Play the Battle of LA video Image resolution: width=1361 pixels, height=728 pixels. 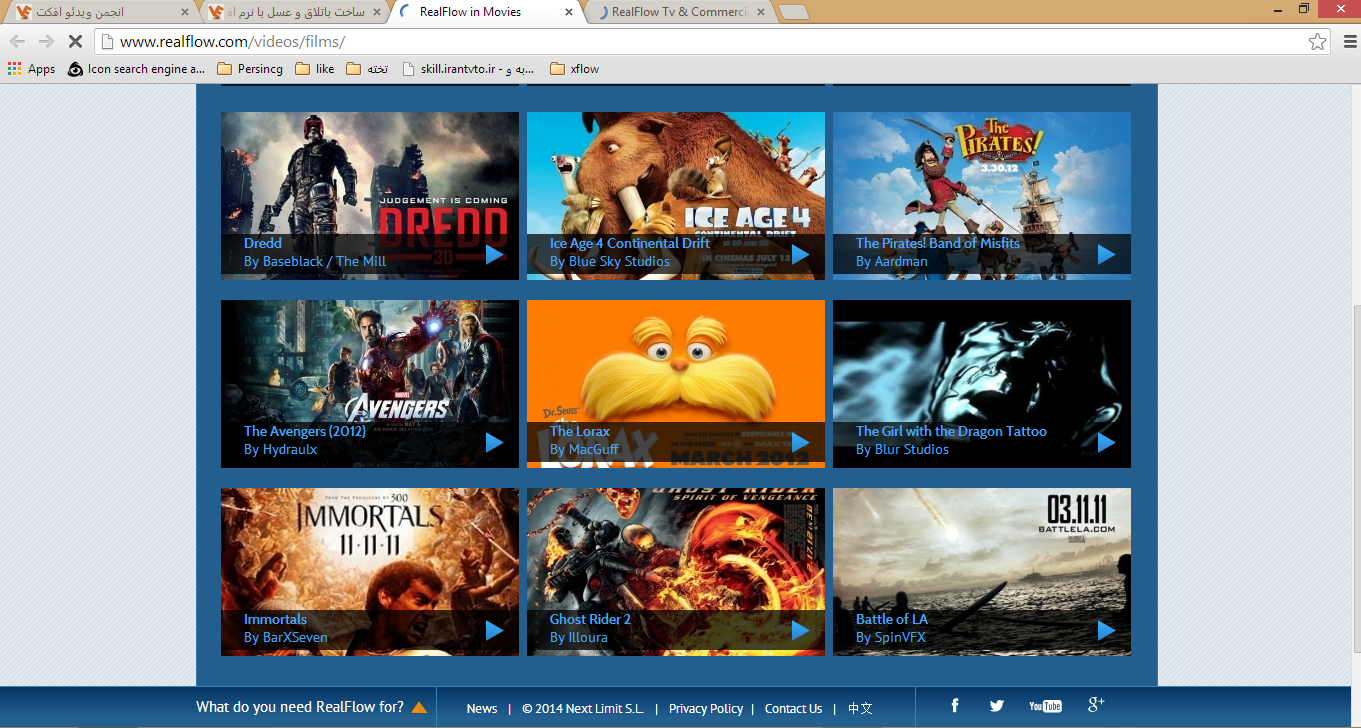[x=1106, y=630]
